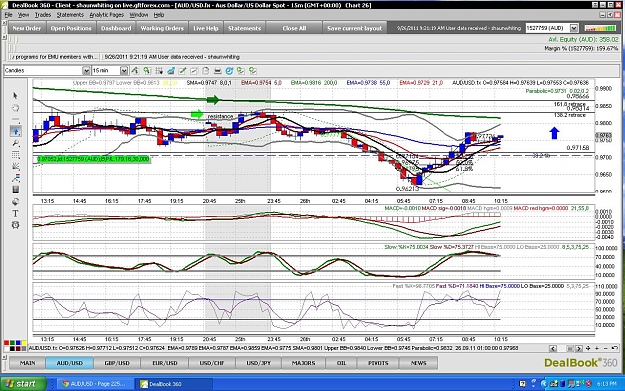Switch to the AUD/USD tab

(70, 363)
